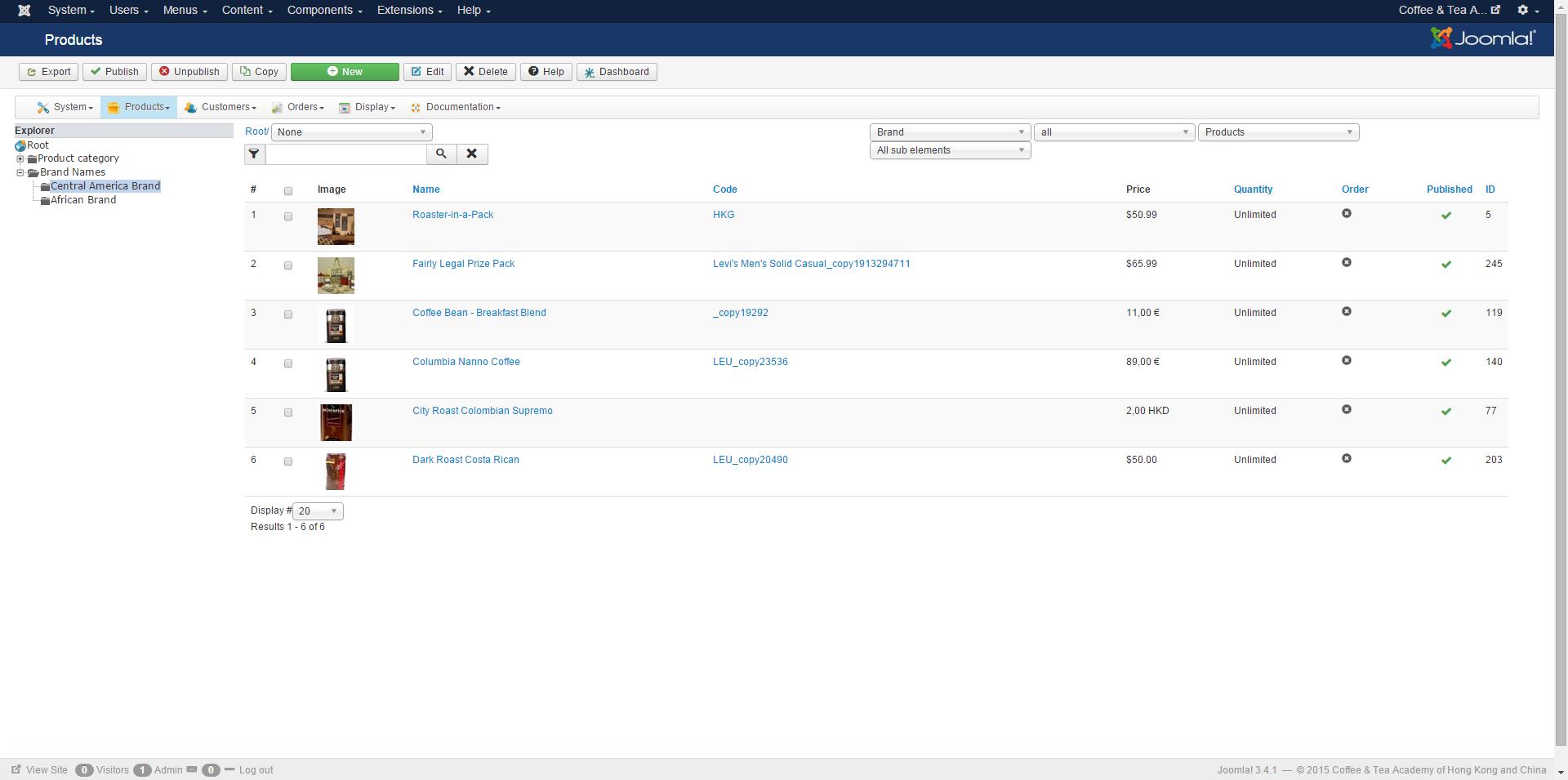Viewport: 1568px width, 780px height.
Task: Open the HikaShop Customers dropdown menu
Action: 220,107
